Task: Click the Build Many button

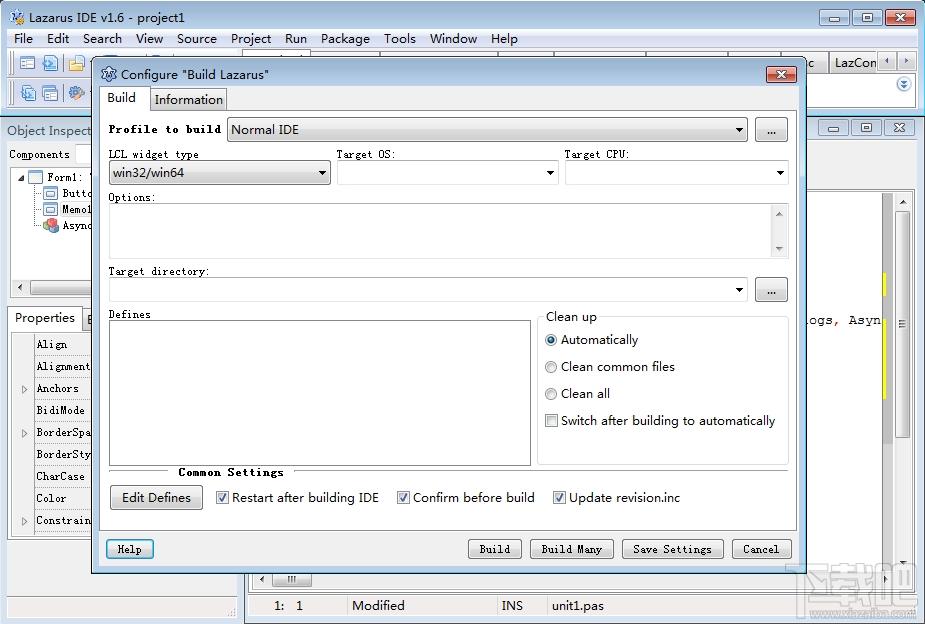Action: pos(572,549)
